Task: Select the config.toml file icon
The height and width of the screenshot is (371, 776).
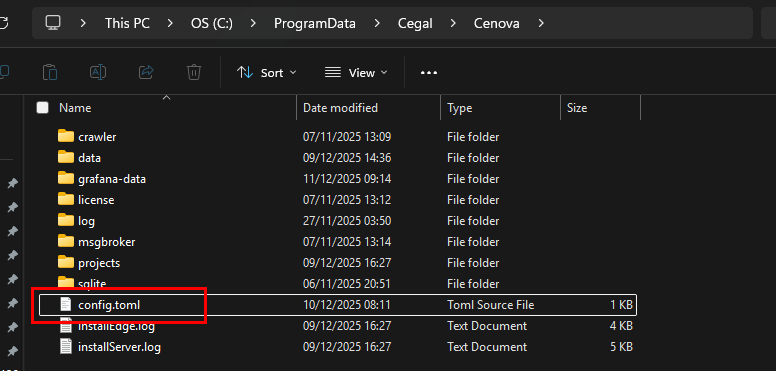Action: (x=66, y=305)
